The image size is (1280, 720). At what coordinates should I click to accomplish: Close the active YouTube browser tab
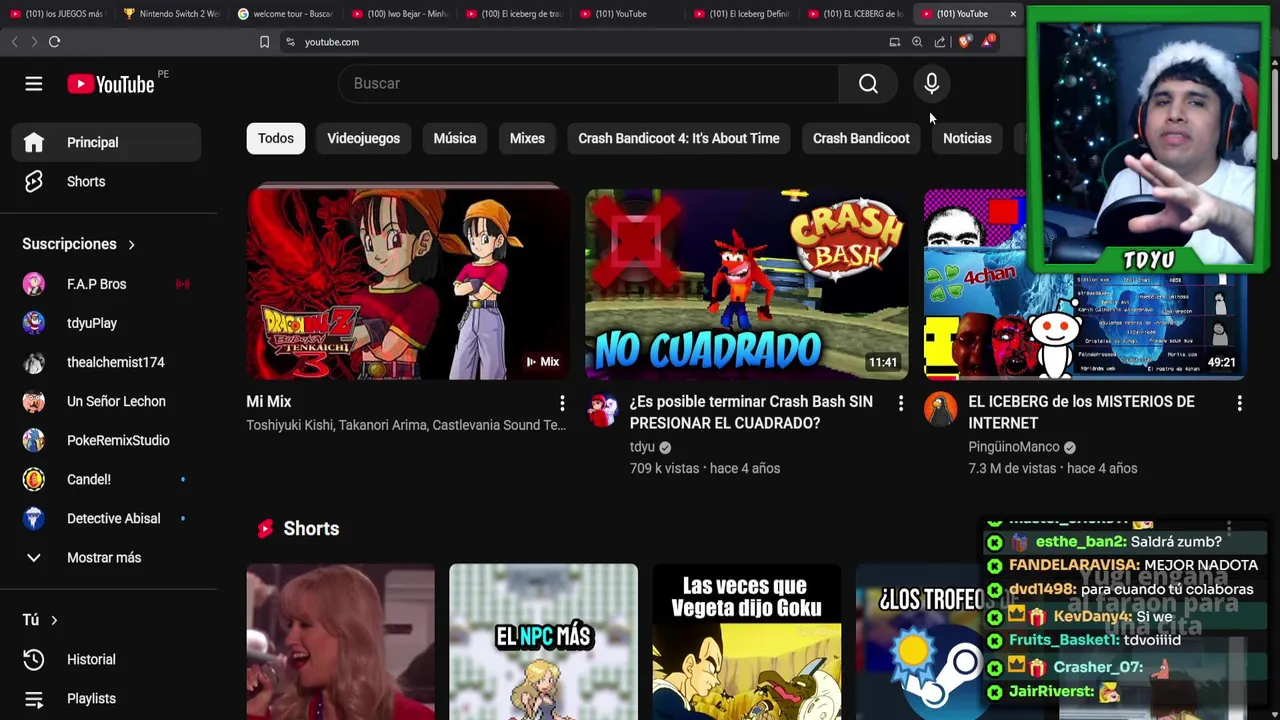(1013, 14)
